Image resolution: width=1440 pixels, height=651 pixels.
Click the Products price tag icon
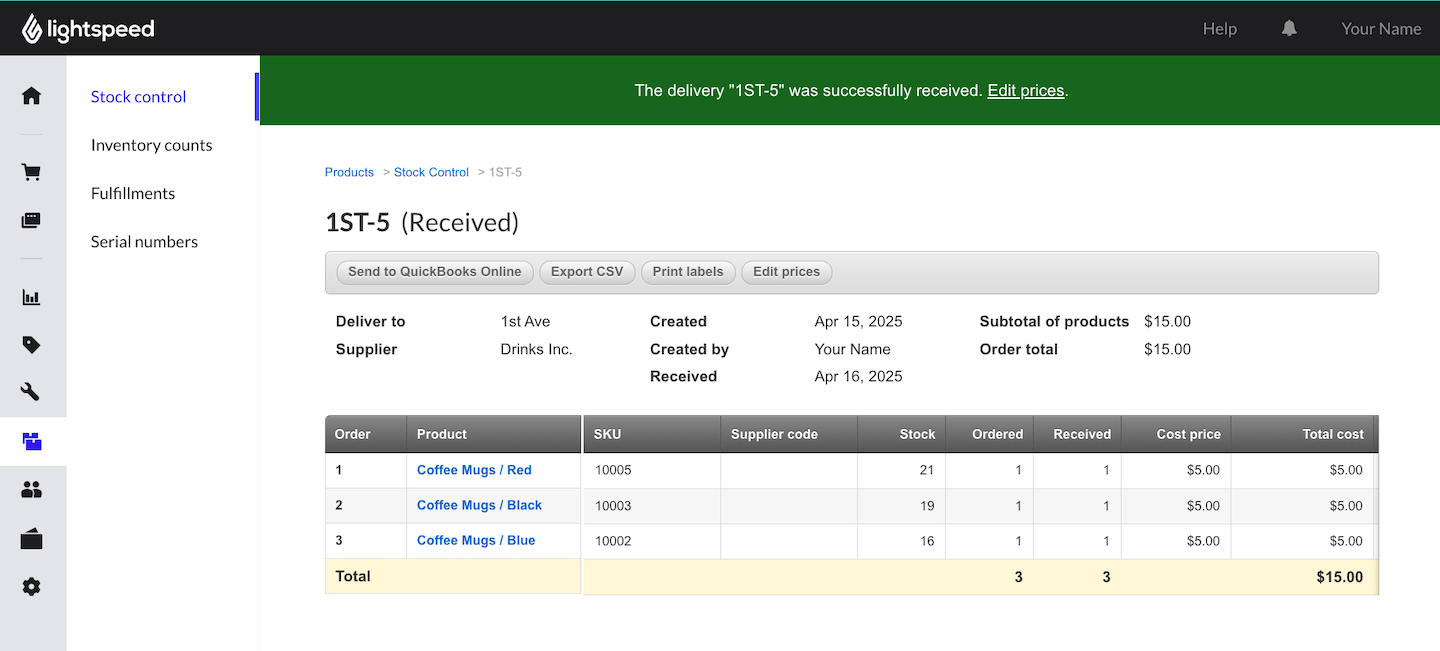click(32, 345)
